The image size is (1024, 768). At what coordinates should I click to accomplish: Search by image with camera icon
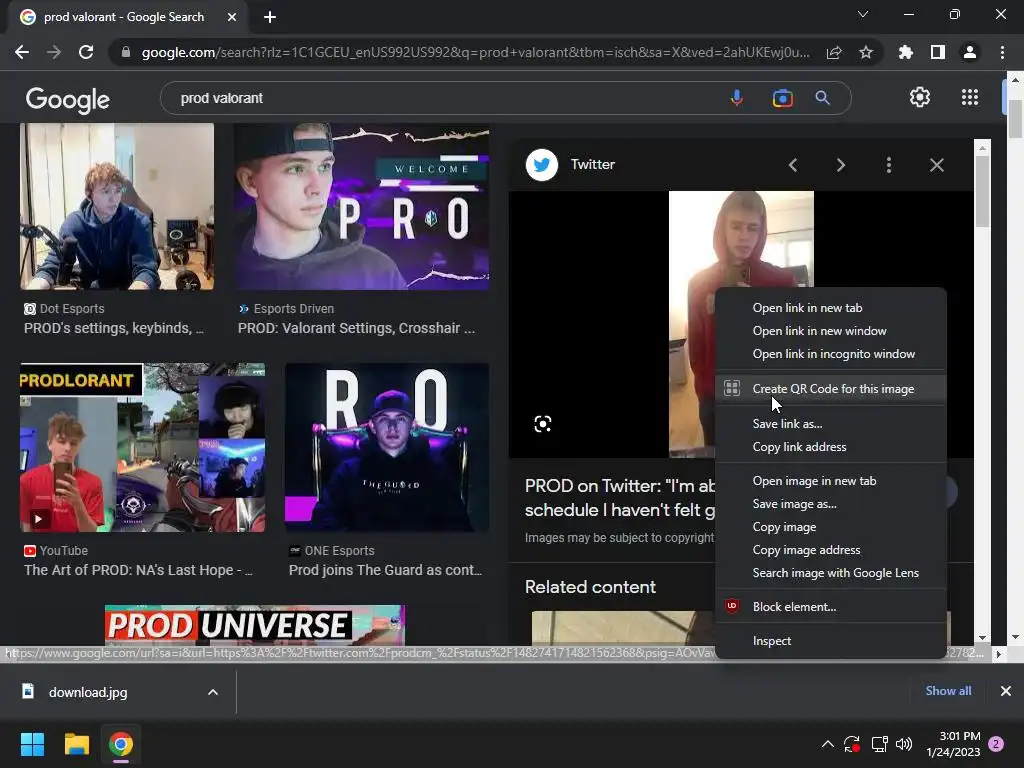pyautogui.click(x=782, y=98)
